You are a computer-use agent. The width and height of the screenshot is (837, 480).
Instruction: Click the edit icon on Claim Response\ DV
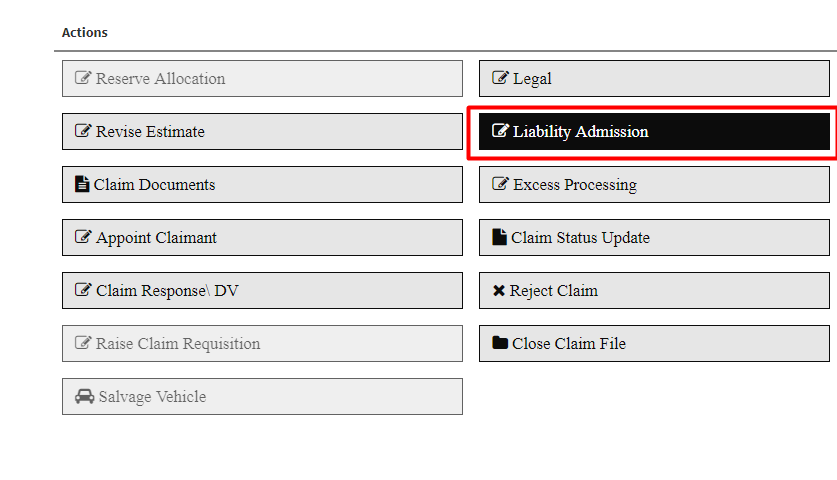pos(84,291)
